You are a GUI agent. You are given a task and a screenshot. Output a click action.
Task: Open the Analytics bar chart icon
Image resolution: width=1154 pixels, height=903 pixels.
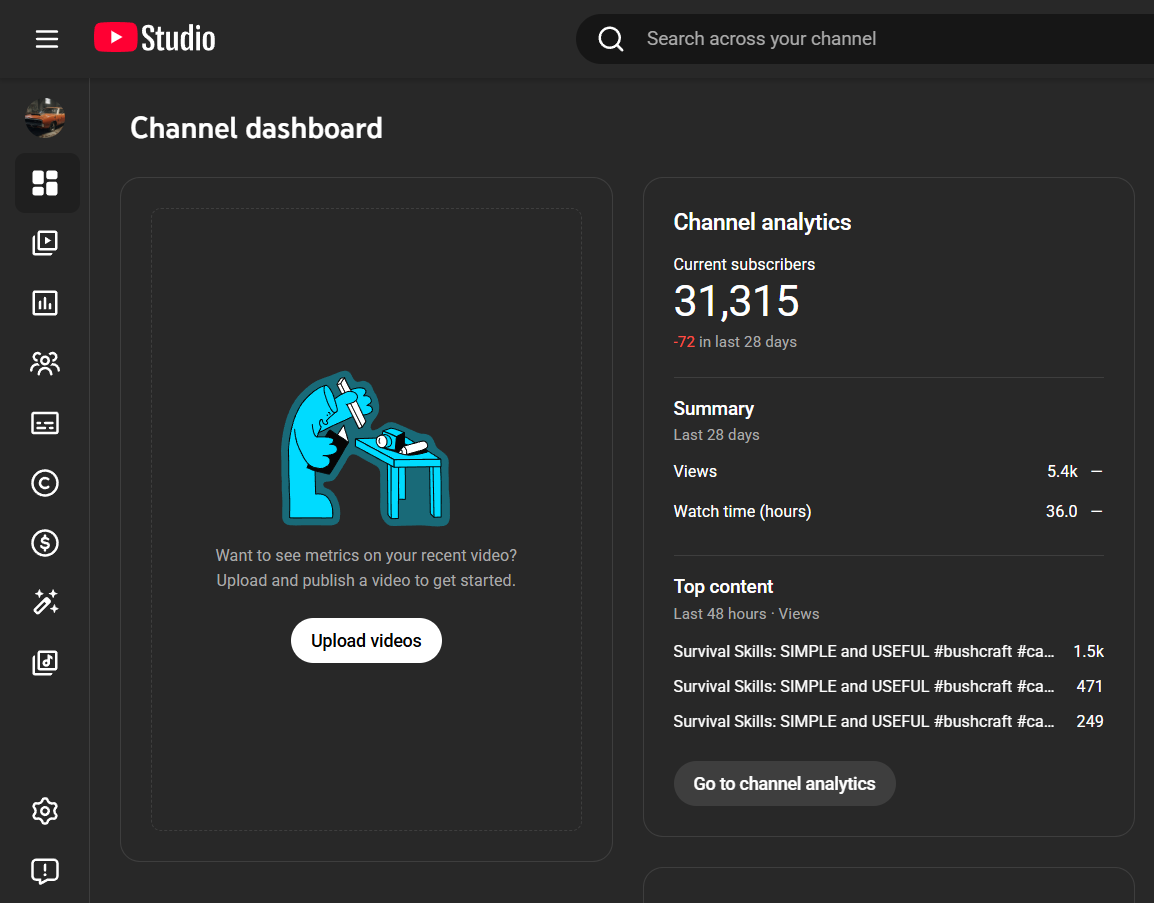click(x=46, y=303)
